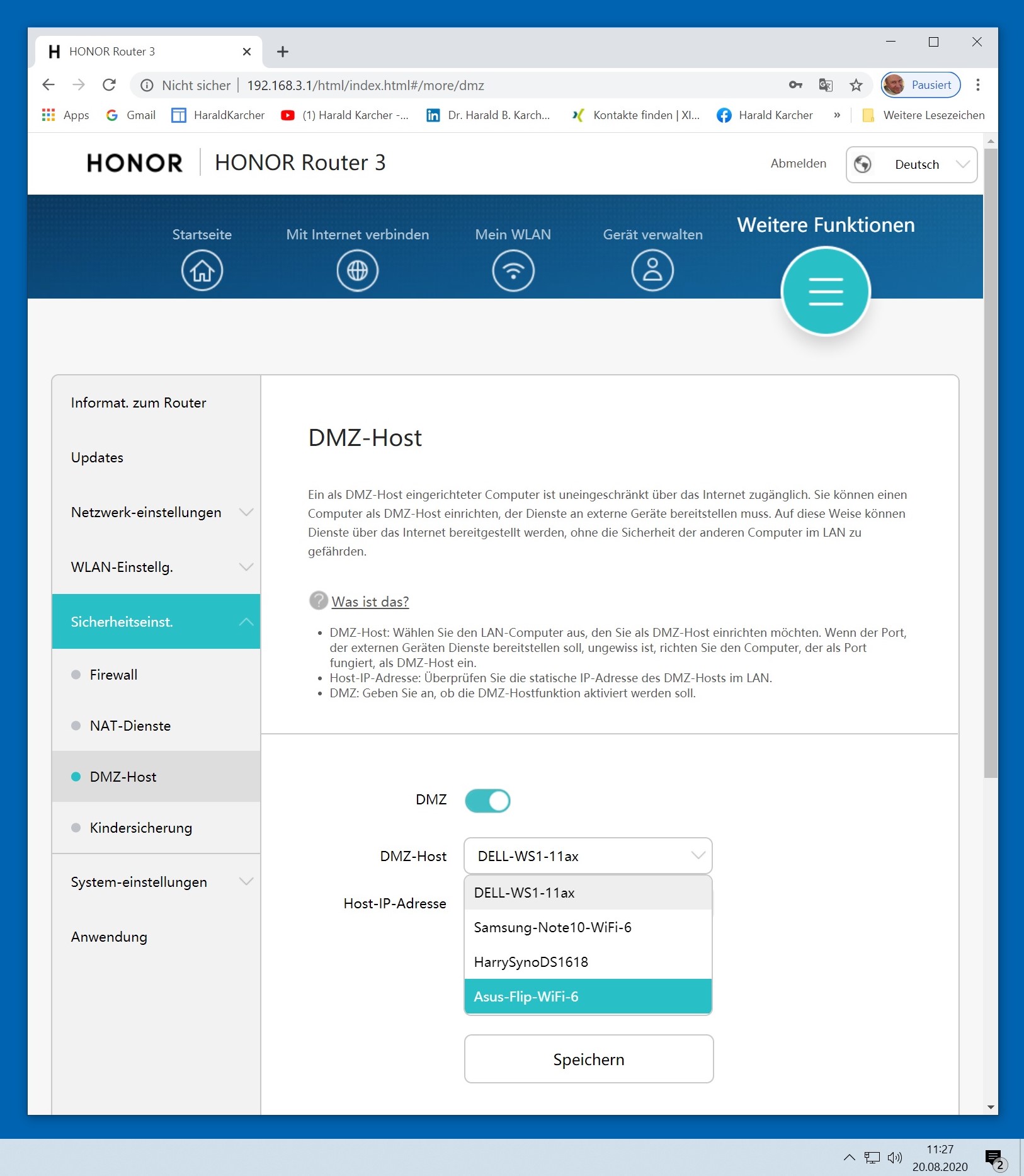Go back with the browser back arrow
This screenshot has height=1176, width=1024.
coord(48,85)
